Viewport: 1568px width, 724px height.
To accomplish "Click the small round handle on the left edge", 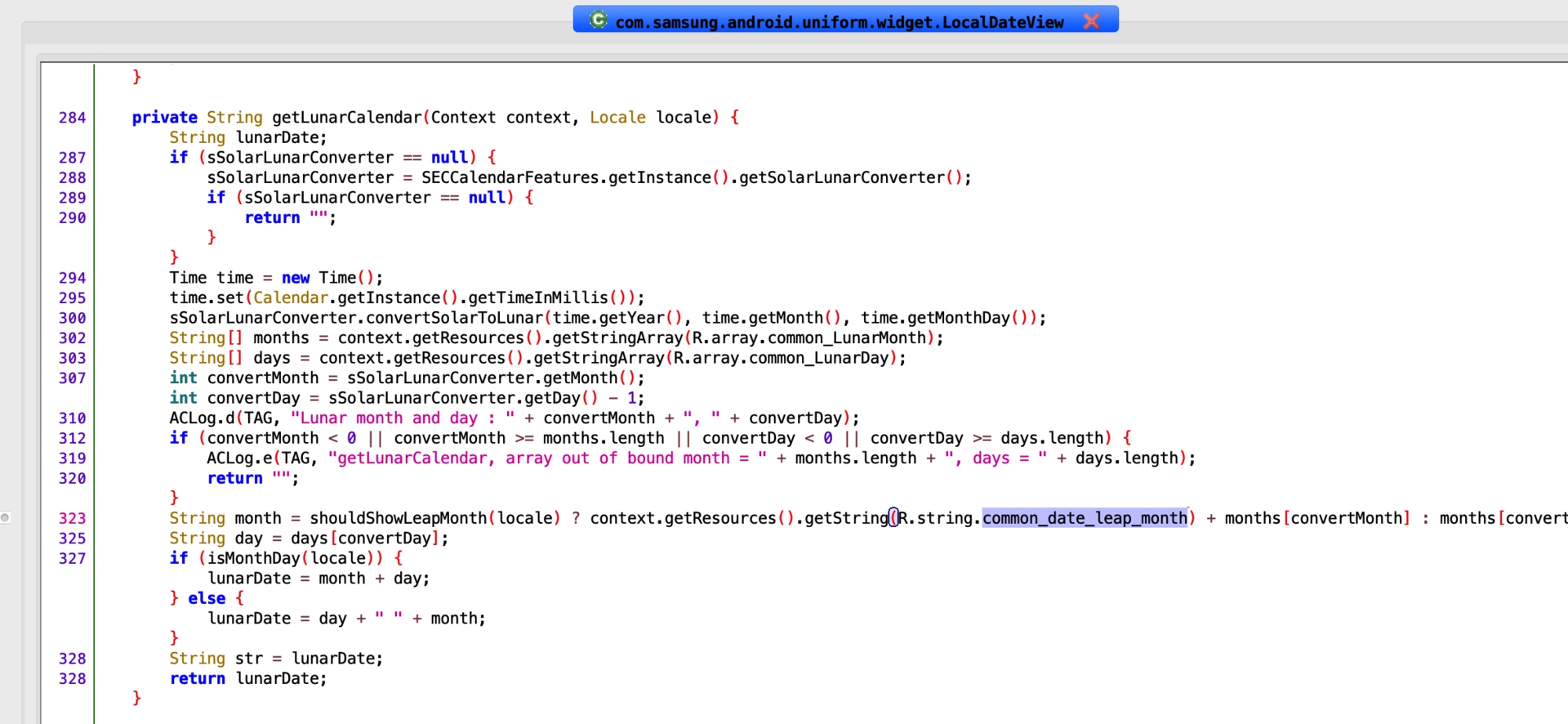I will pos(5,517).
